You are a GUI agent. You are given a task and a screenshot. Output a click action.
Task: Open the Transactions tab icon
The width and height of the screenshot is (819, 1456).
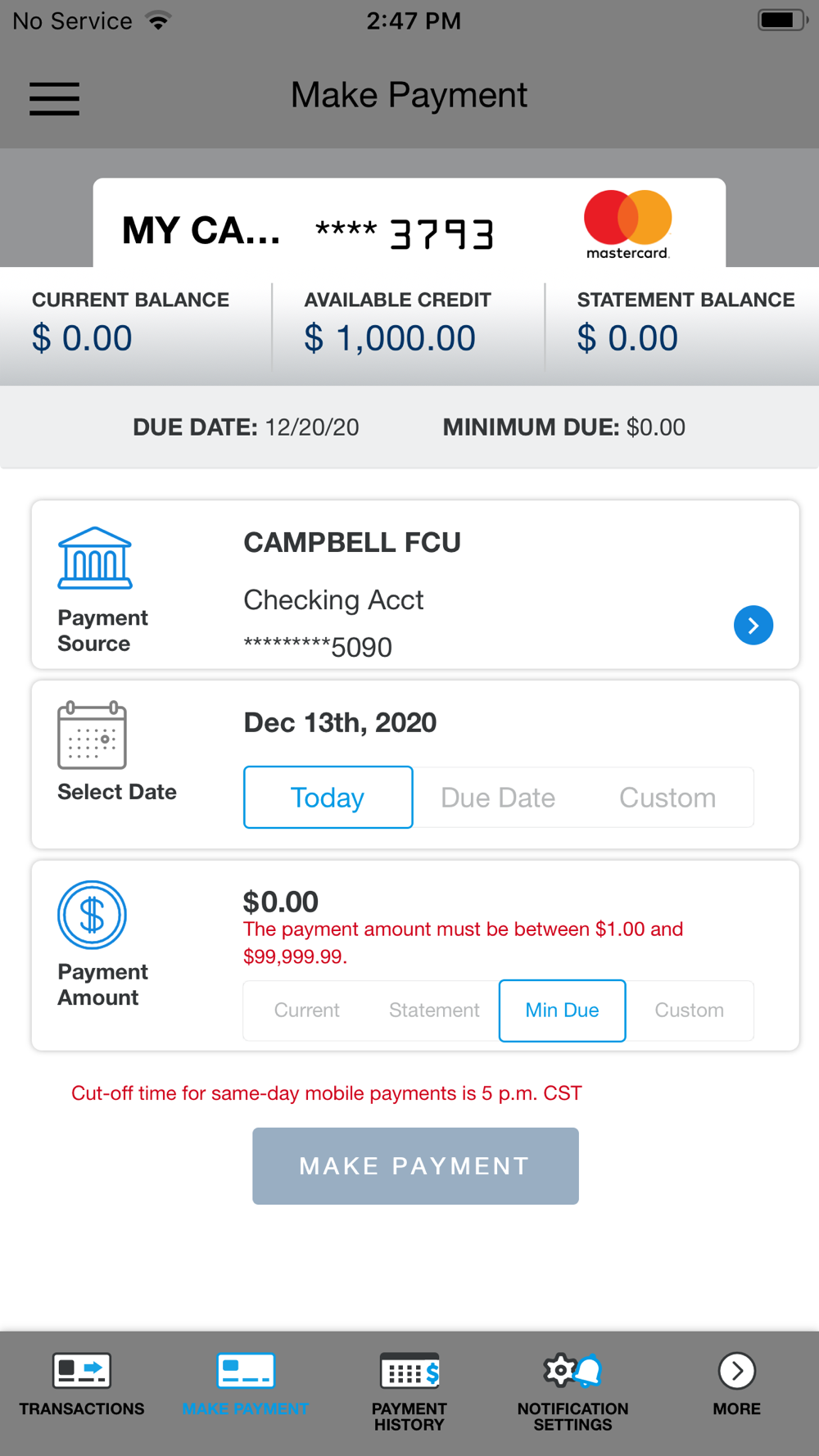(82, 1371)
